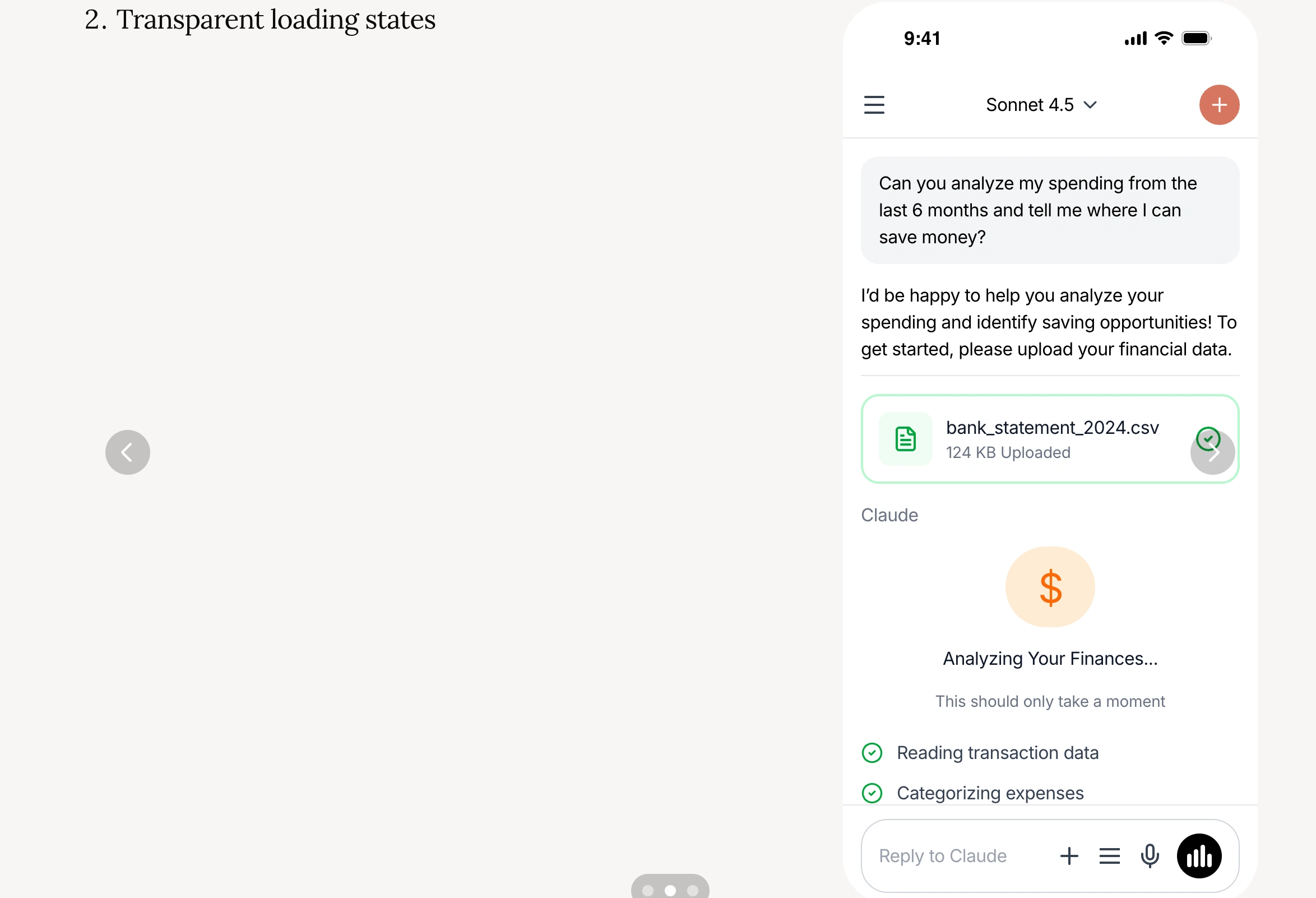Select the first carousel page dot
Image resolution: width=1316 pixels, height=898 pixels.
click(648, 890)
